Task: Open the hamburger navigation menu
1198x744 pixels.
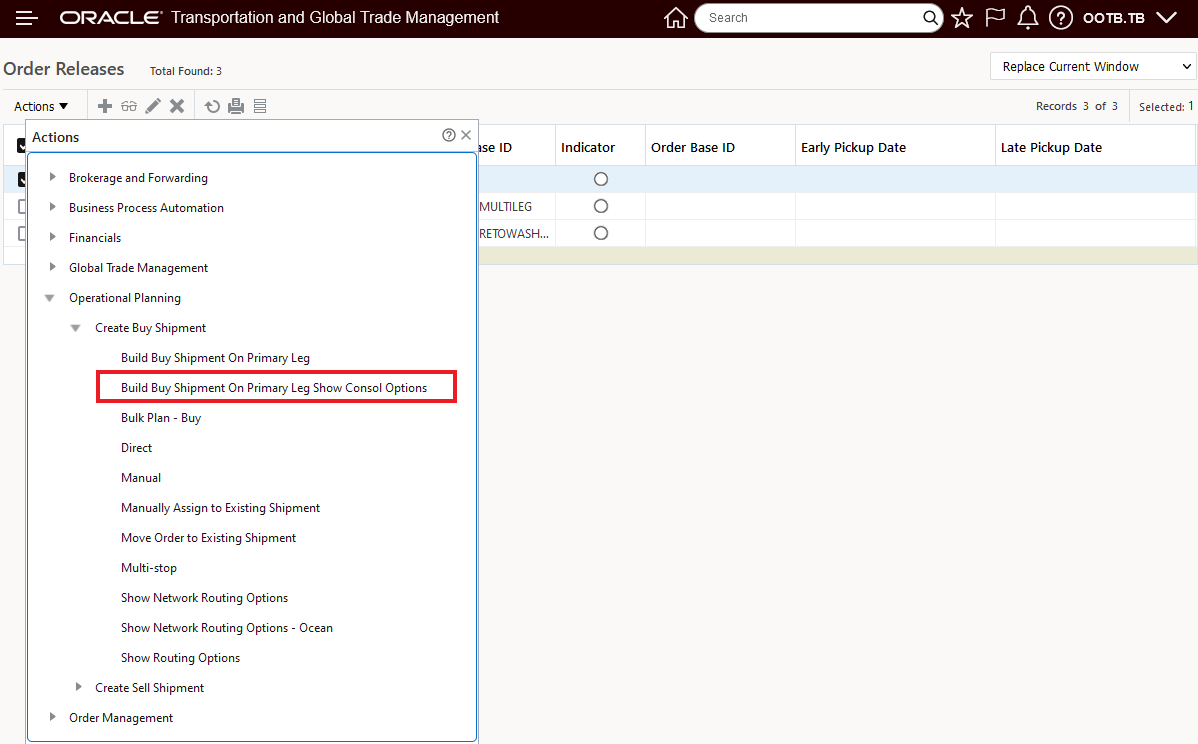Action: (x=27, y=18)
